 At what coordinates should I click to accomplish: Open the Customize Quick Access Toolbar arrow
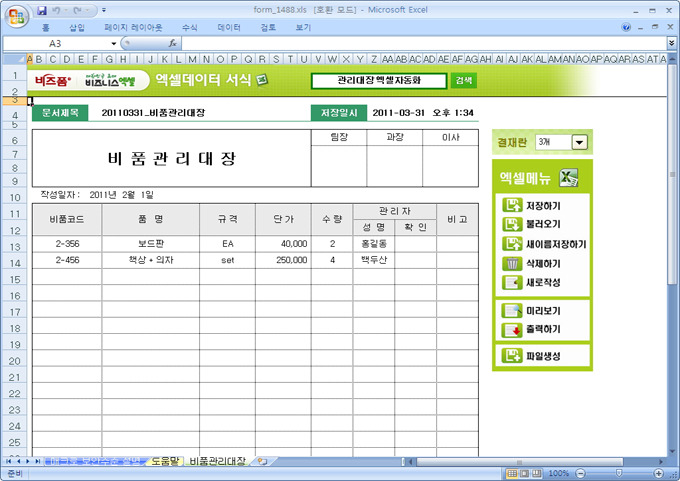[104, 10]
